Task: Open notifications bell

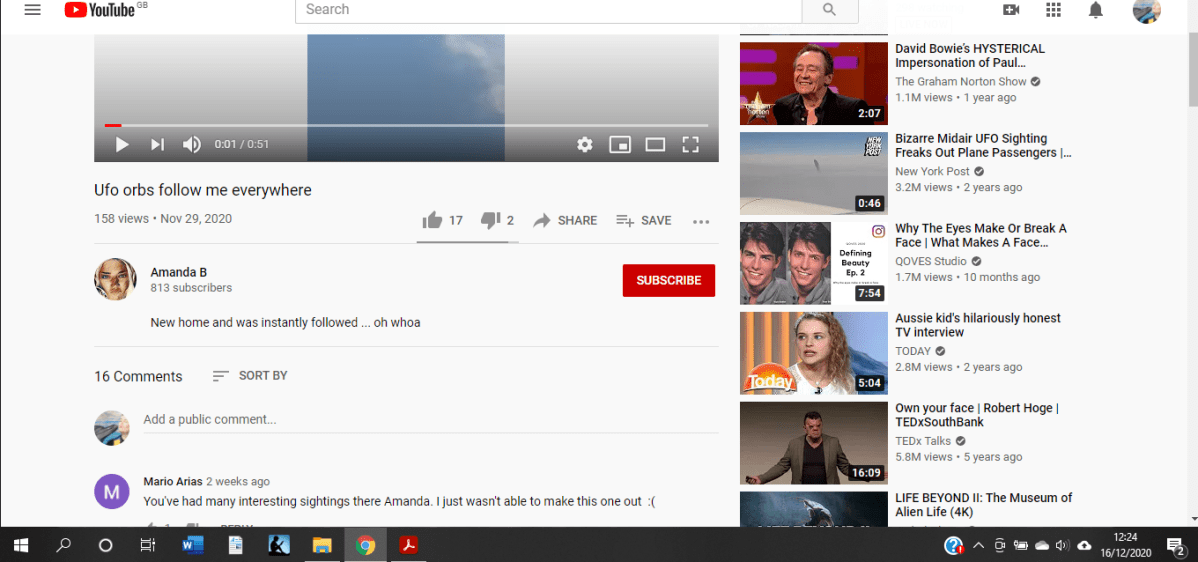Action: tap(1096, 10)
